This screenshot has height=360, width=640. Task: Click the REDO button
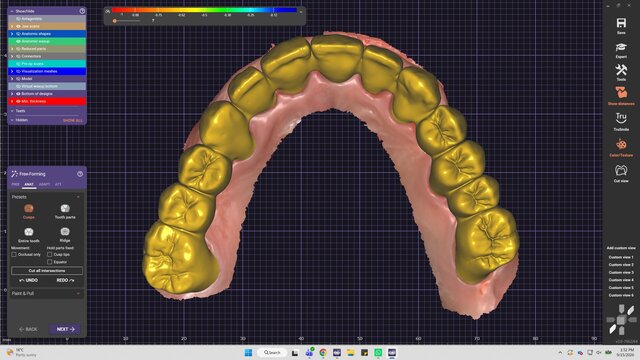65,280
